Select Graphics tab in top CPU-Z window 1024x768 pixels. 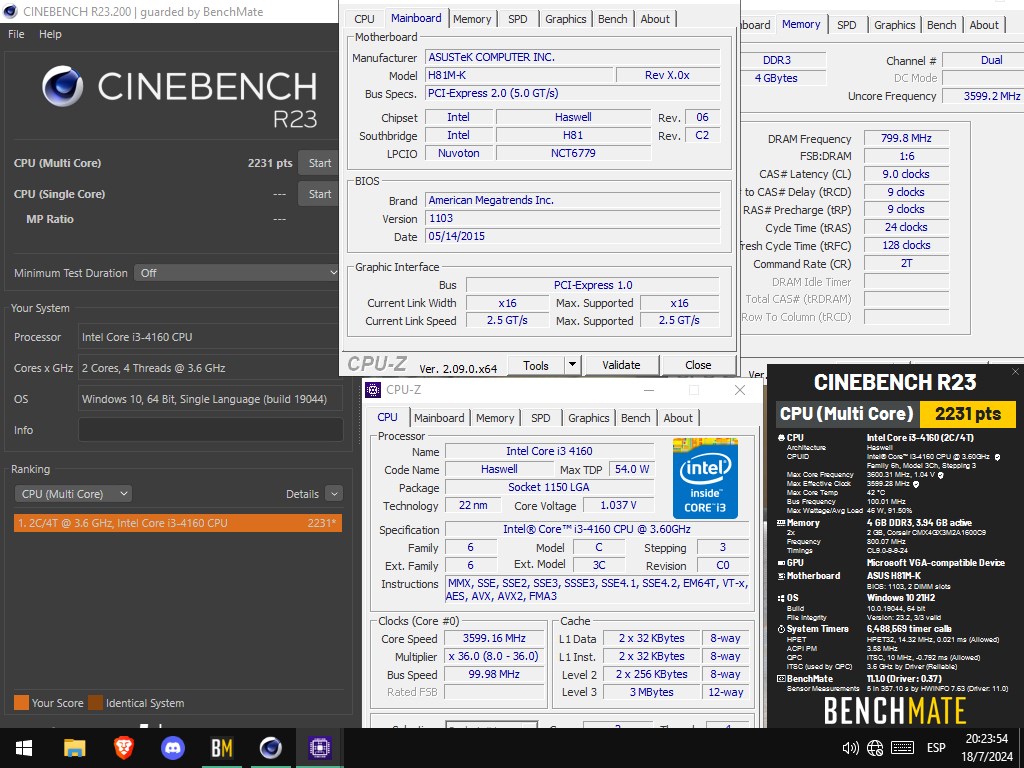pos(566,19)
